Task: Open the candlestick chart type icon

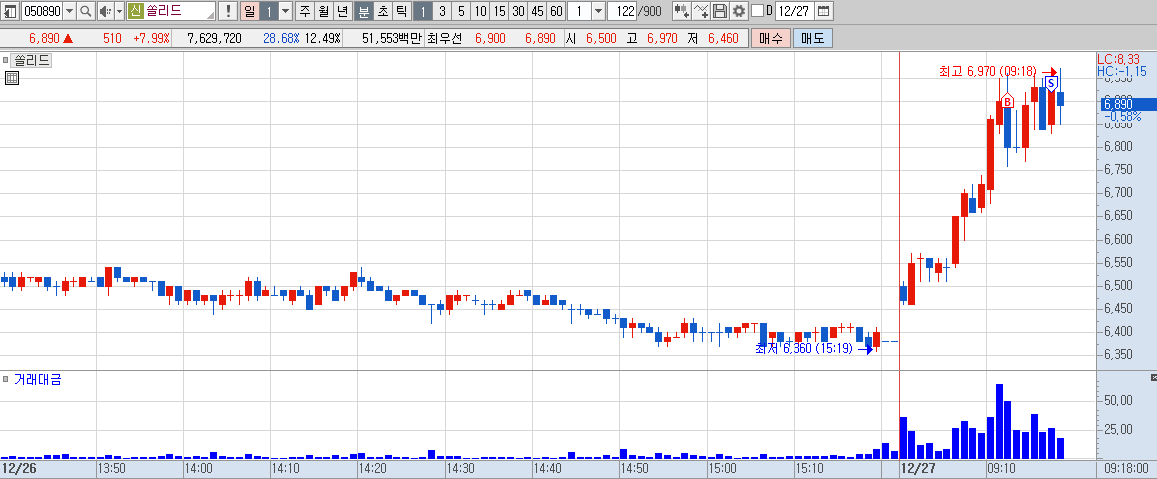Action: 681,11
